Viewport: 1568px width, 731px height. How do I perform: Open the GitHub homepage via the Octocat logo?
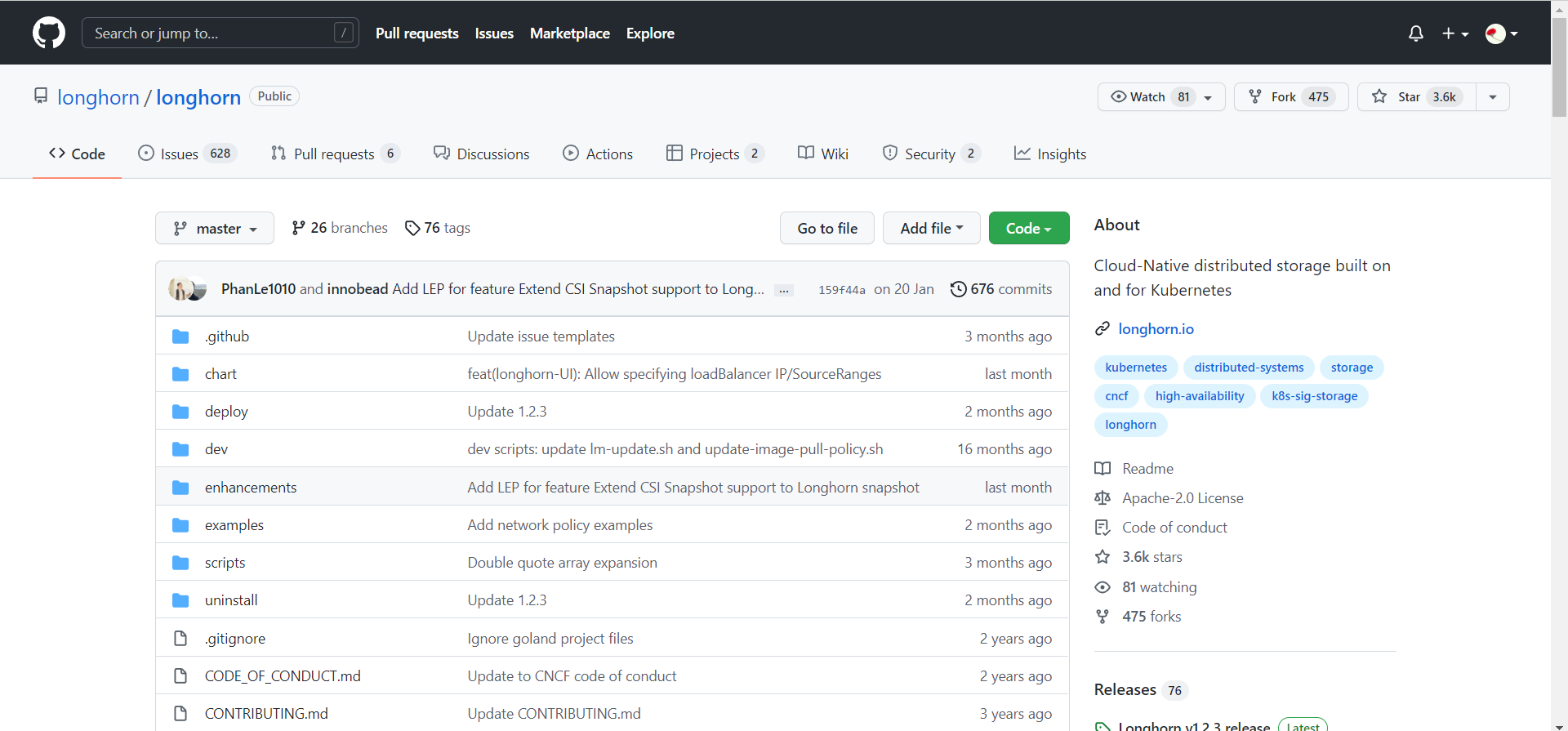point(49,33)
